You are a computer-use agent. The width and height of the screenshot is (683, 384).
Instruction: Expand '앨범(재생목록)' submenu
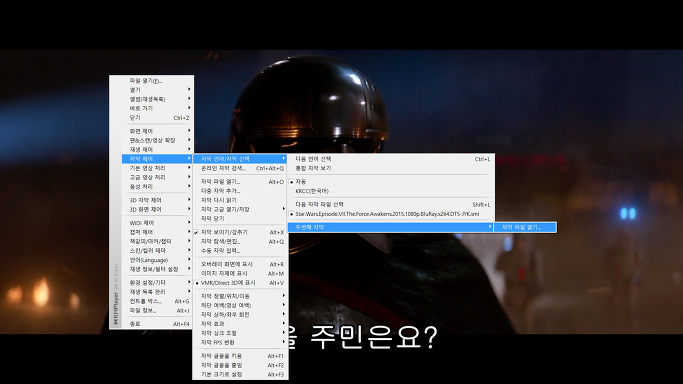[157, 99]
